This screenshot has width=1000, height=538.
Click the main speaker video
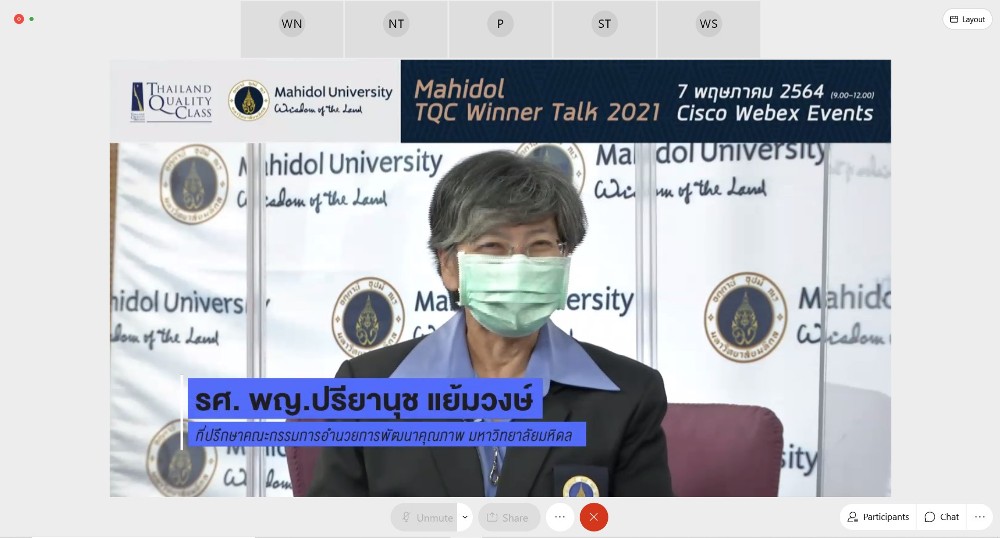500,320
